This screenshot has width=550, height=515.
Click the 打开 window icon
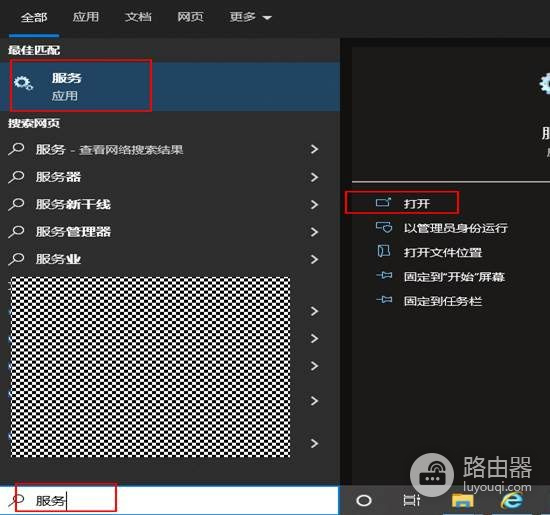pyautogui.click(x=383, y=202)
